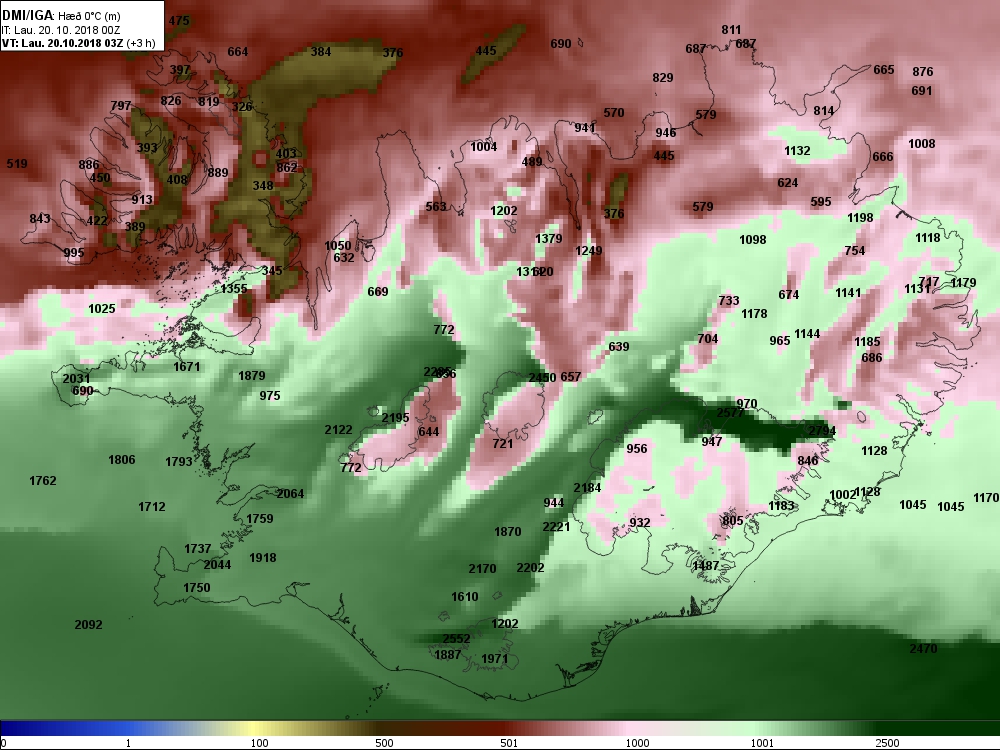The image size is (1000, 750).
Task: Click the 2450 value
Action: click(542, 378)
